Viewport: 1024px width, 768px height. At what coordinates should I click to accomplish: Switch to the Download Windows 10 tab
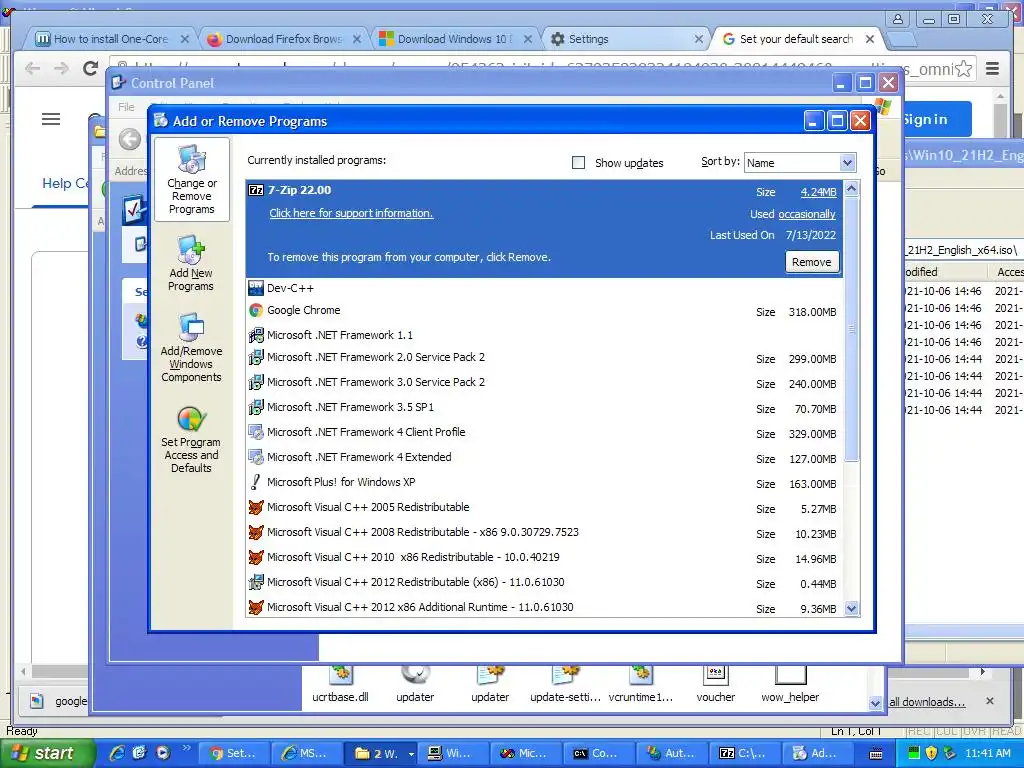point(457,39)
